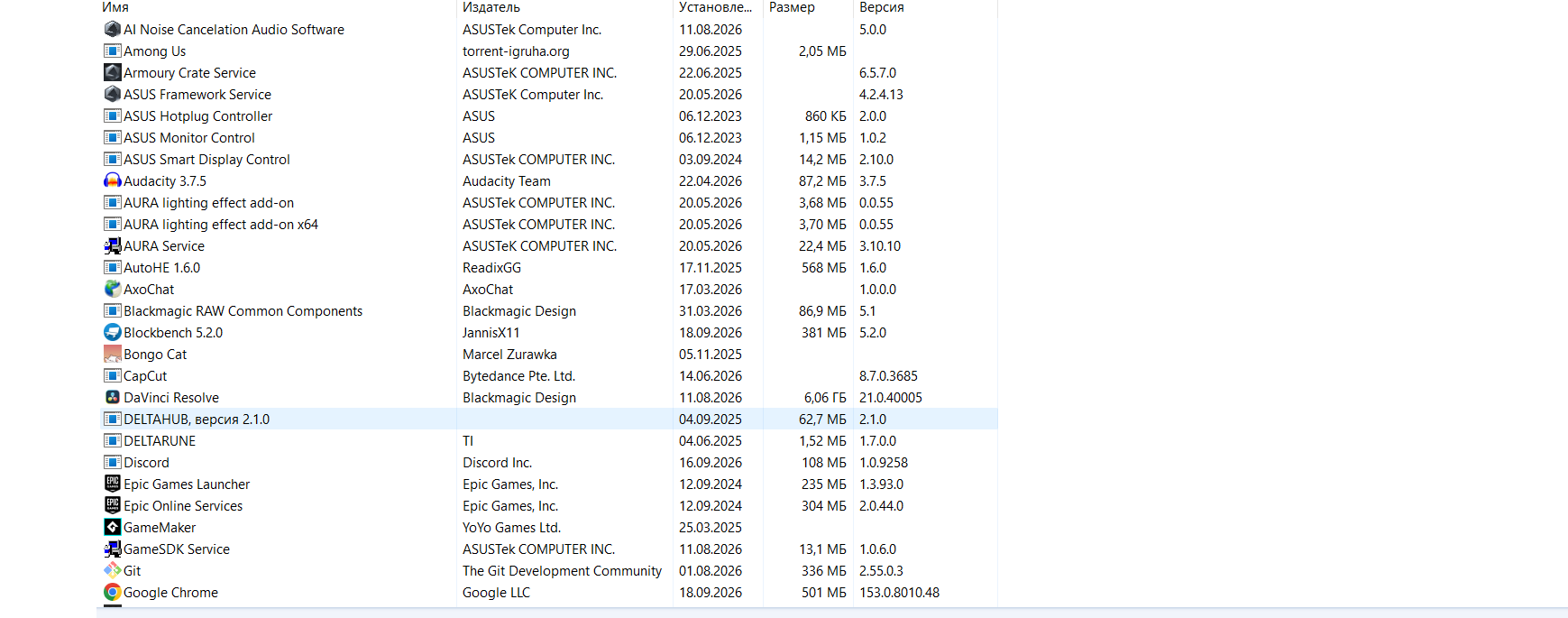The height and width of the screenshot is (618, 1568).
Task: Click the Blackmagic RAW Common Components icon
Action: [x=113, y=310]
